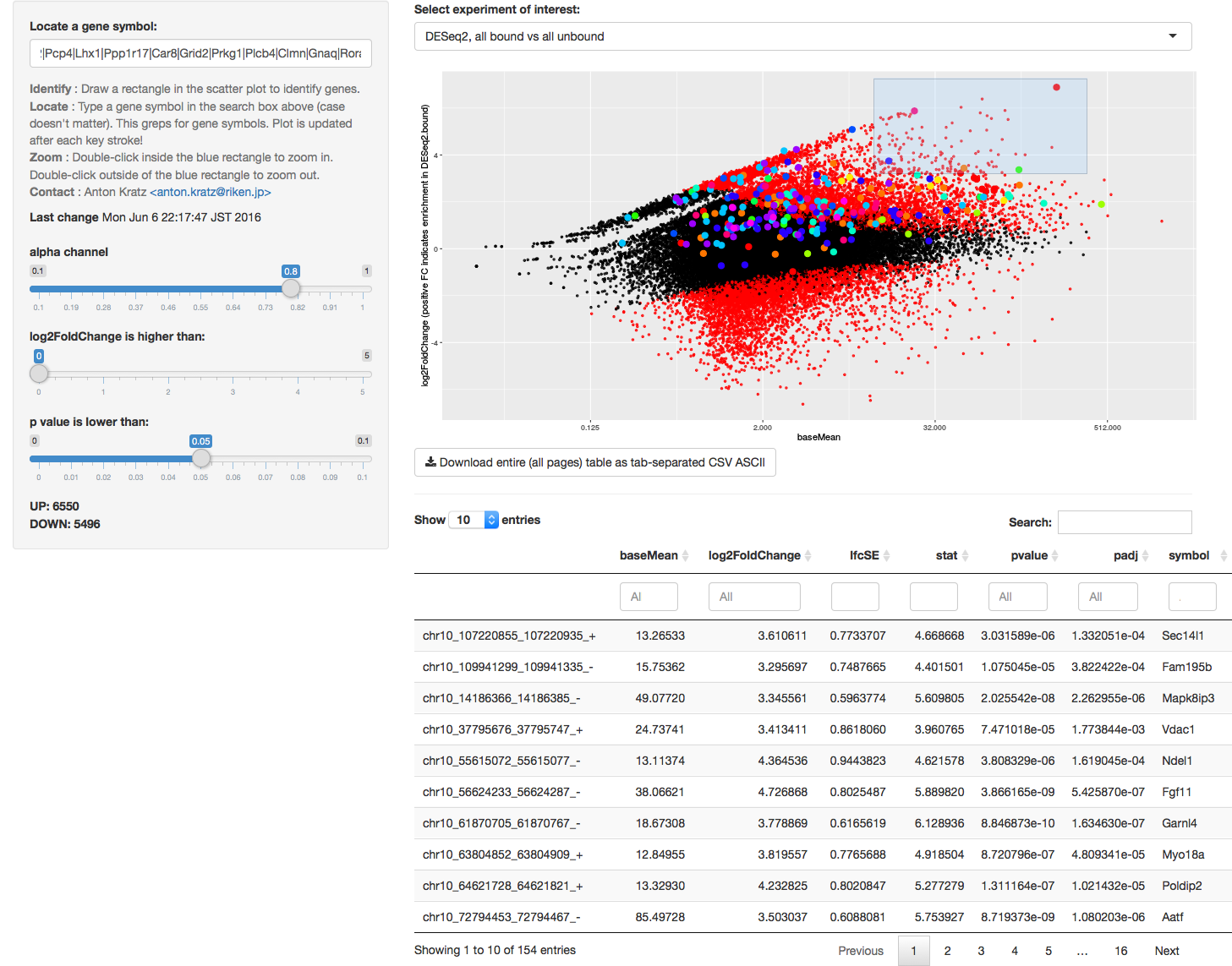Viewport: 1232px width, 966px height.
Task: Go to Previous page of table
Action: click(861, 951)
